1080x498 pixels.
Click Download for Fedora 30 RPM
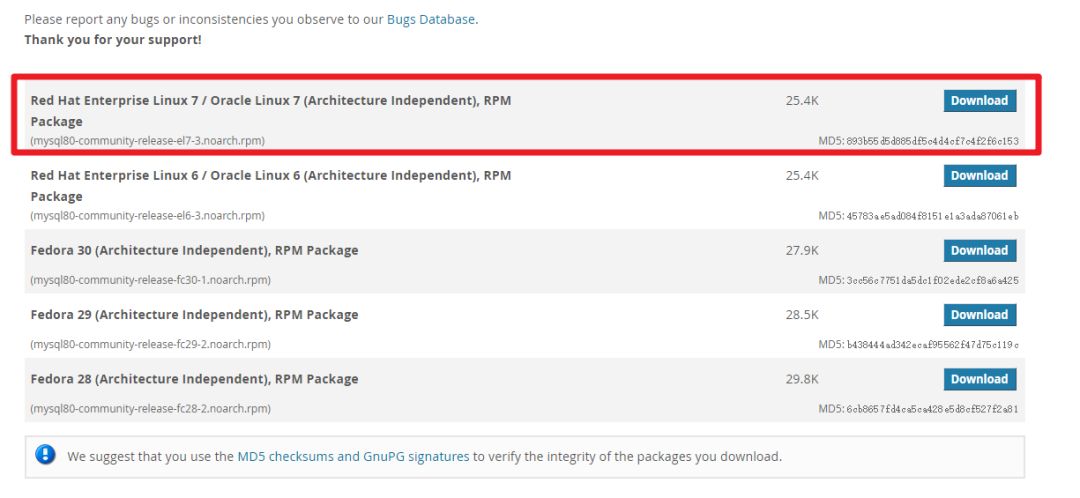click(979, 250)
